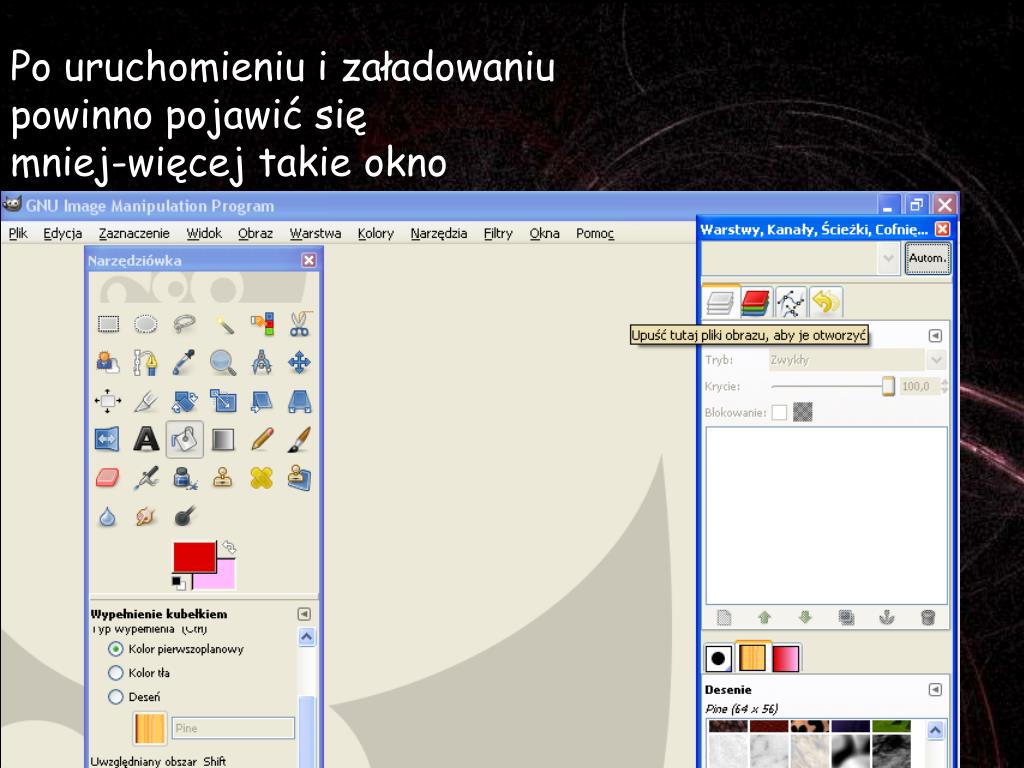1024x768 pixels.
Task: Select the Rectangle Select tool
Action: tap(108, 324)
